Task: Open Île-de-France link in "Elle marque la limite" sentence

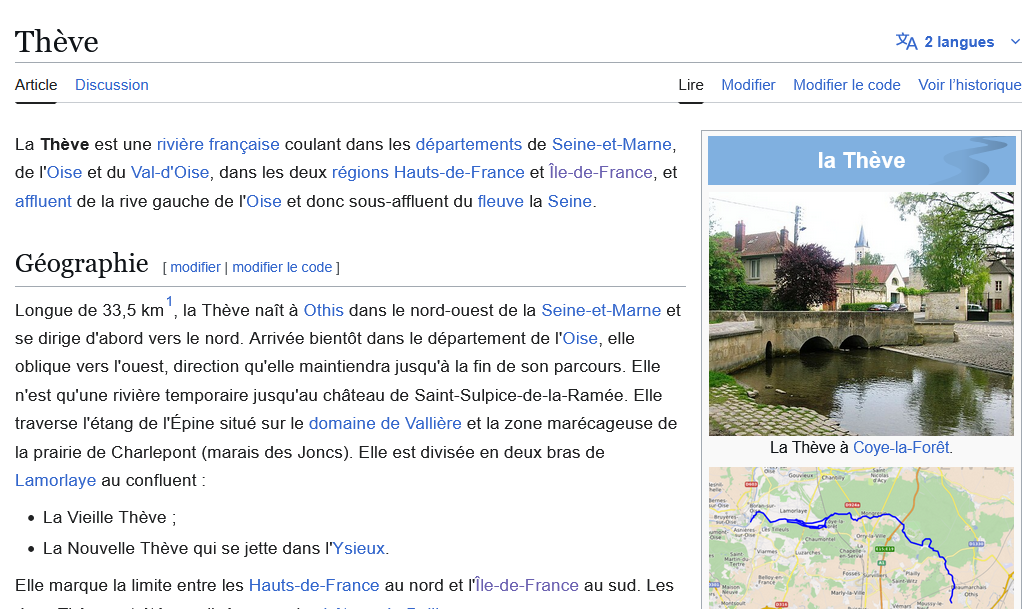Action: point(527,586)
